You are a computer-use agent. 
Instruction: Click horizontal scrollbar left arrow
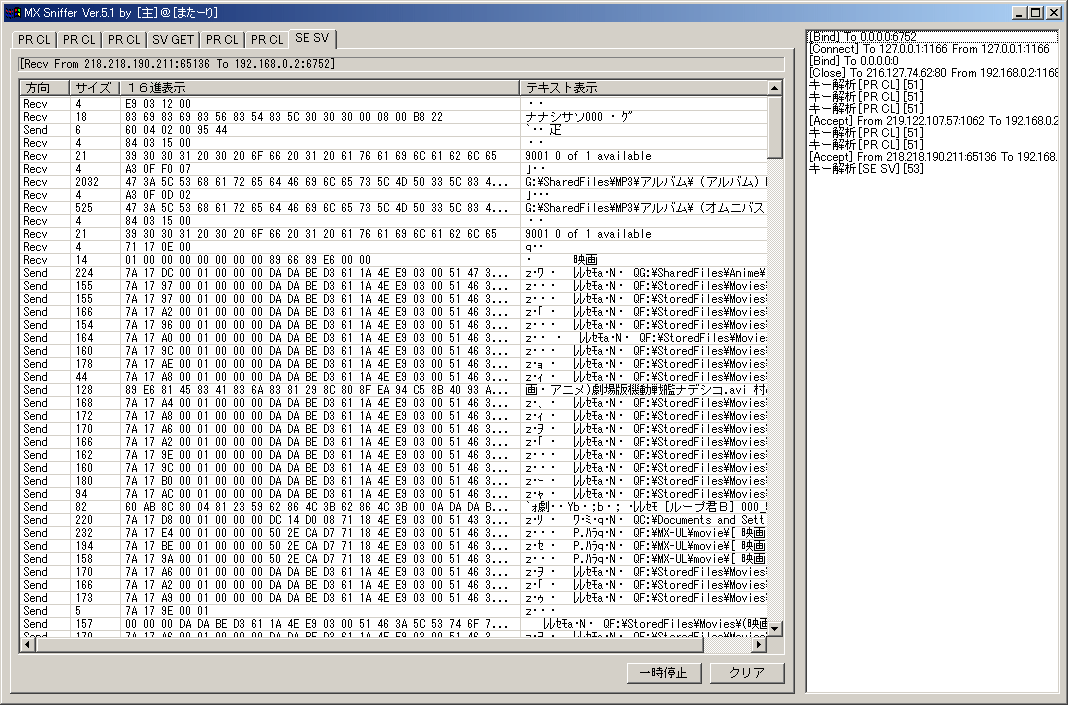[x=28, y=644]
